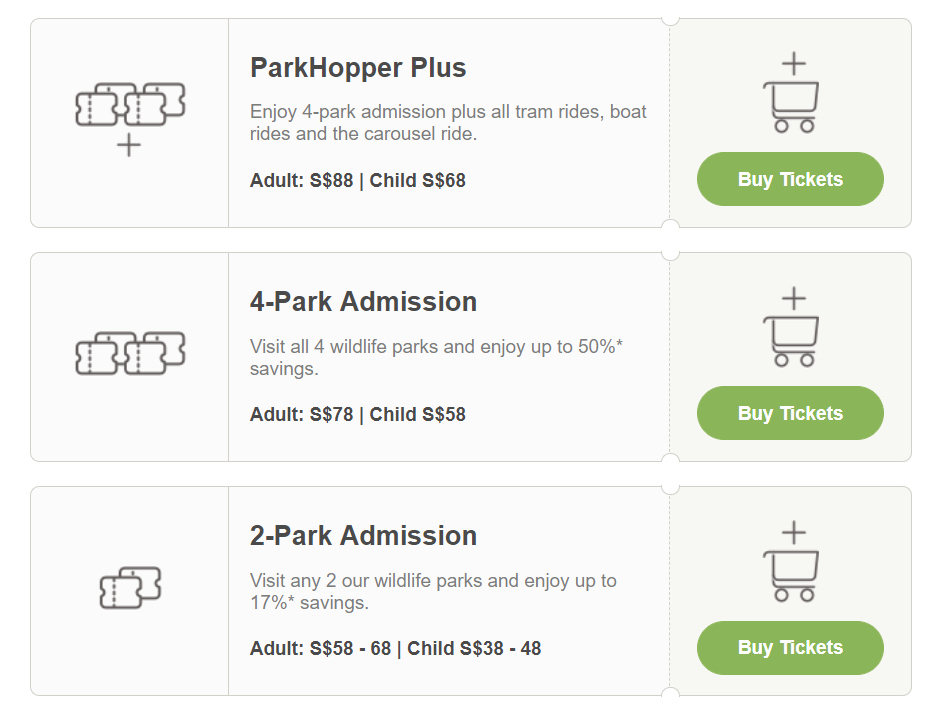Open the ParkHopper Plus heading

357,68
